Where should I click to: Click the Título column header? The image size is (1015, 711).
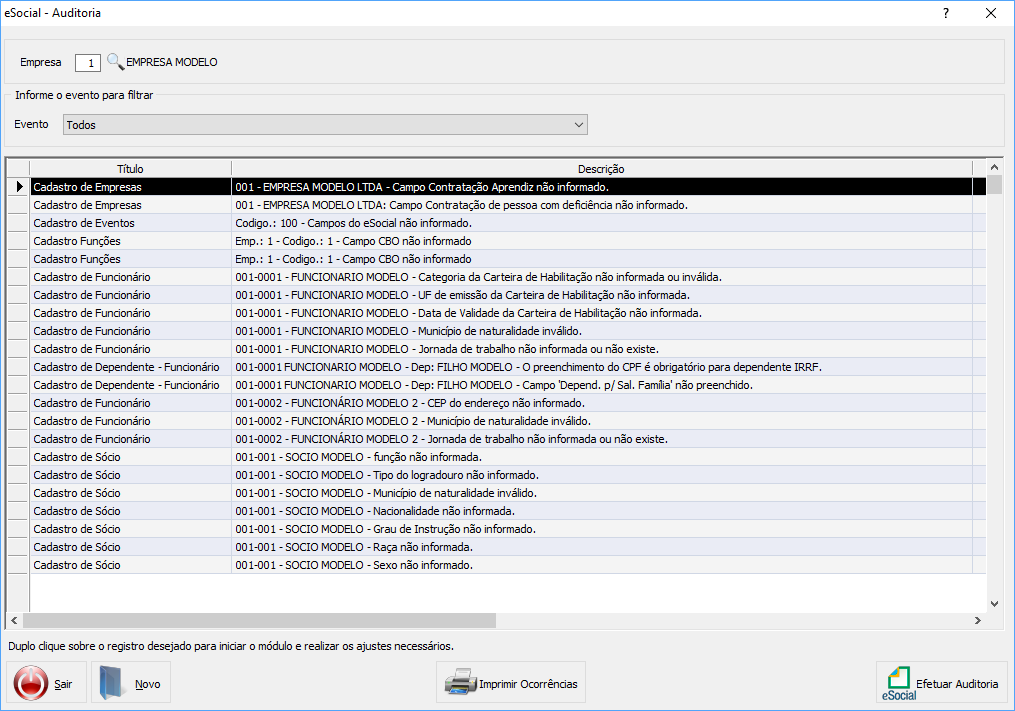[x=130, y=169]
